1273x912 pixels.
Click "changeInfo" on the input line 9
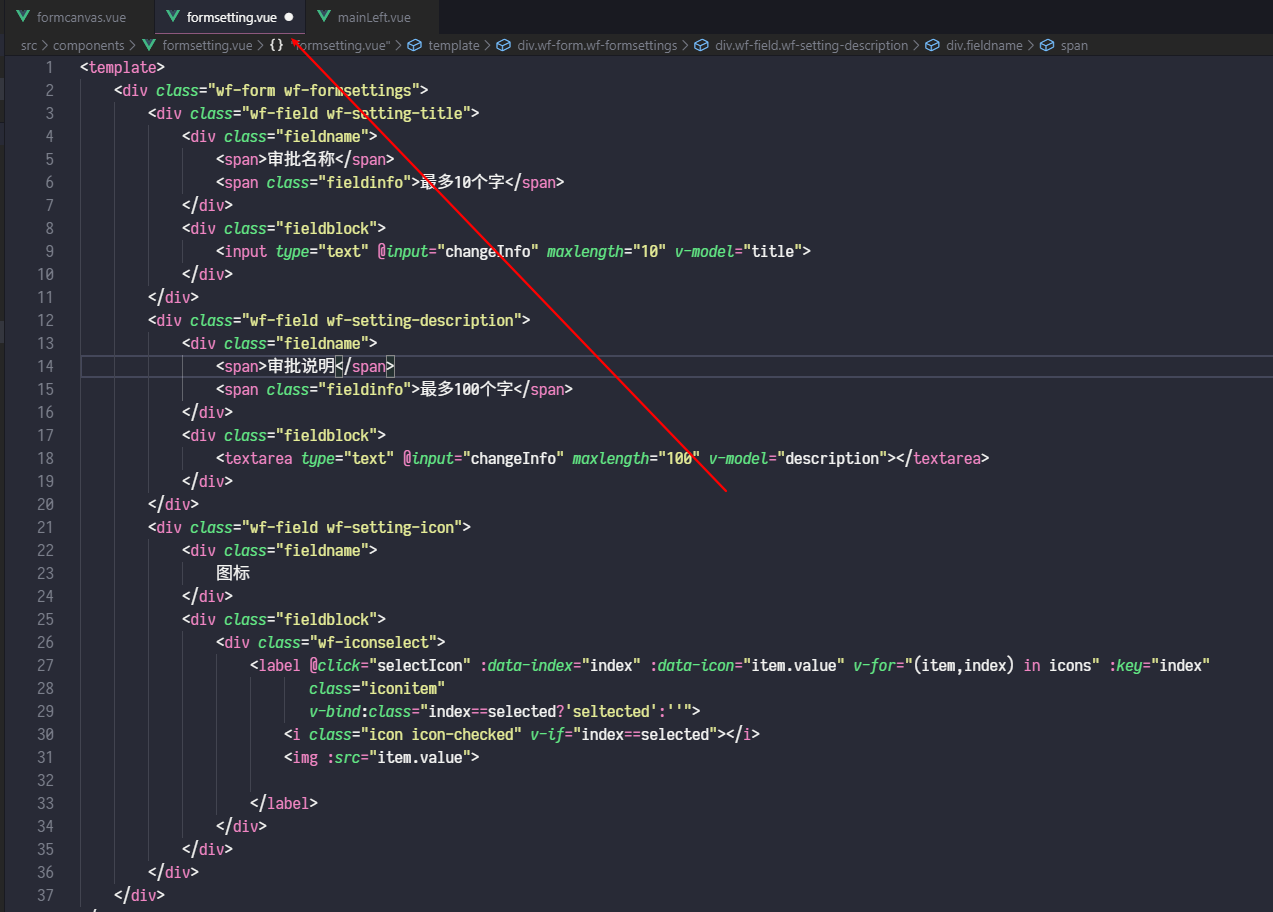[488, 251]
